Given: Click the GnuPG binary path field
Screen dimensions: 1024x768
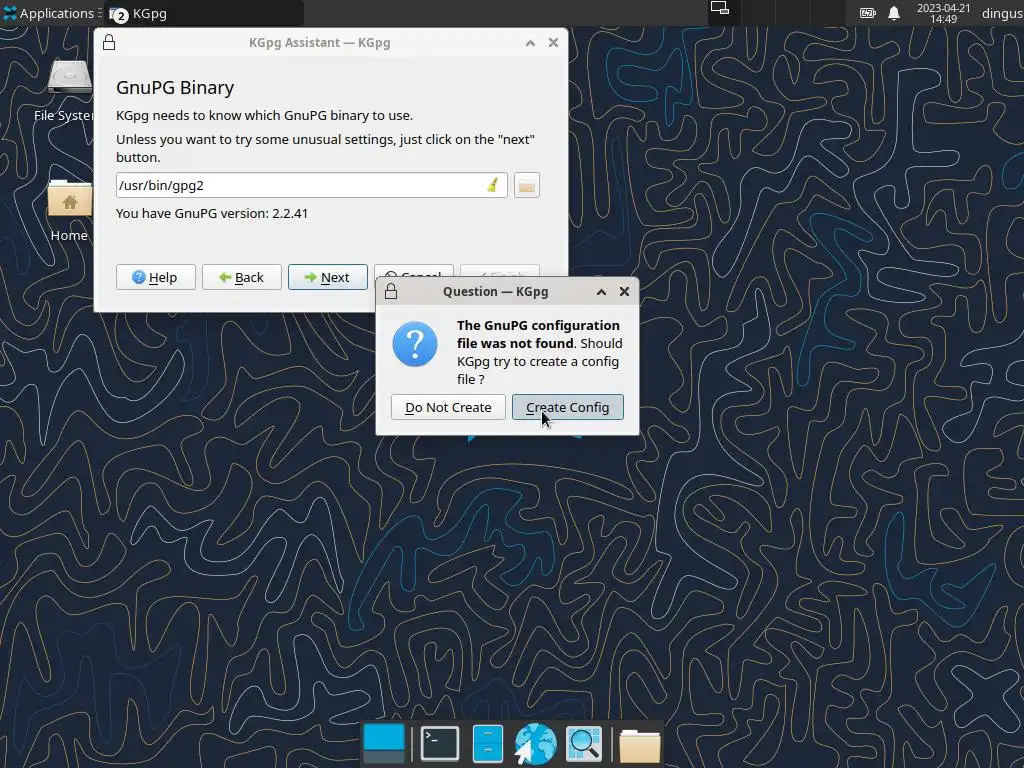Looking at the screenshot, I should 312,185.
